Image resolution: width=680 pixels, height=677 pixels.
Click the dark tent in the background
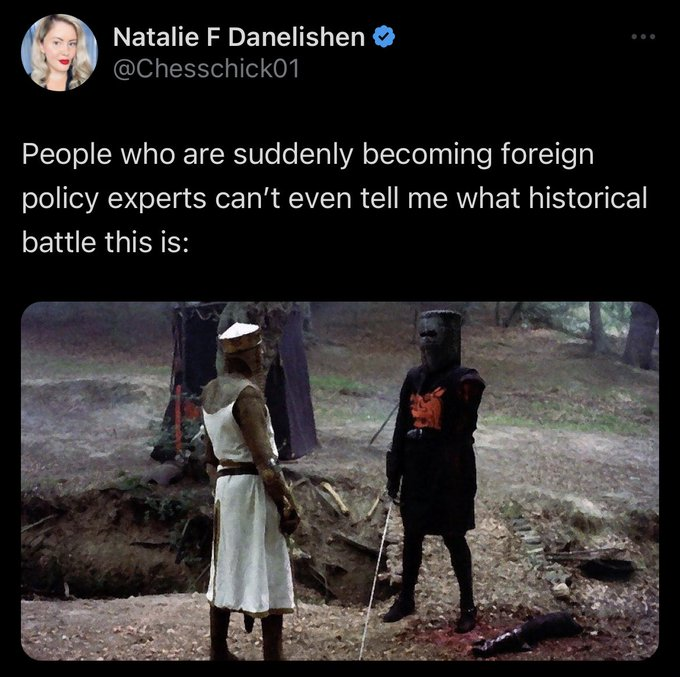pyautogui.click(x=242, y=382)
